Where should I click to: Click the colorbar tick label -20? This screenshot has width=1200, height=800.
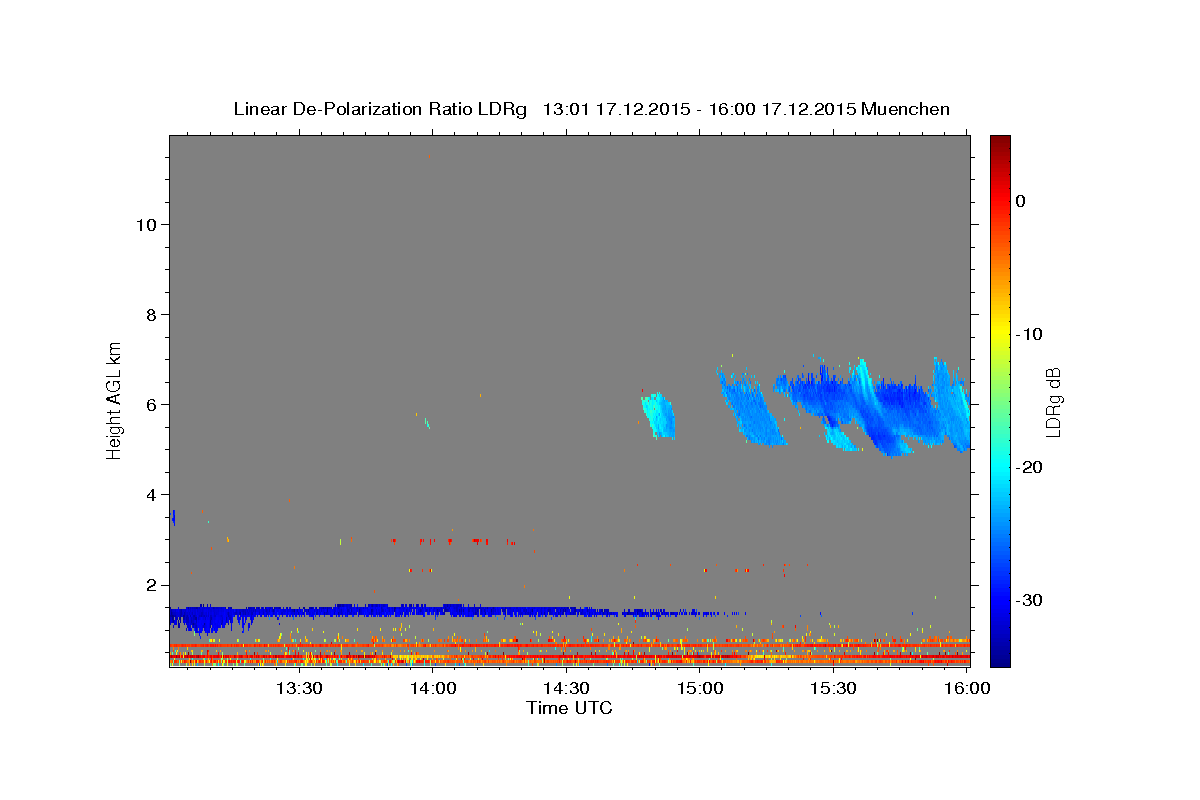pos(1031,467)
